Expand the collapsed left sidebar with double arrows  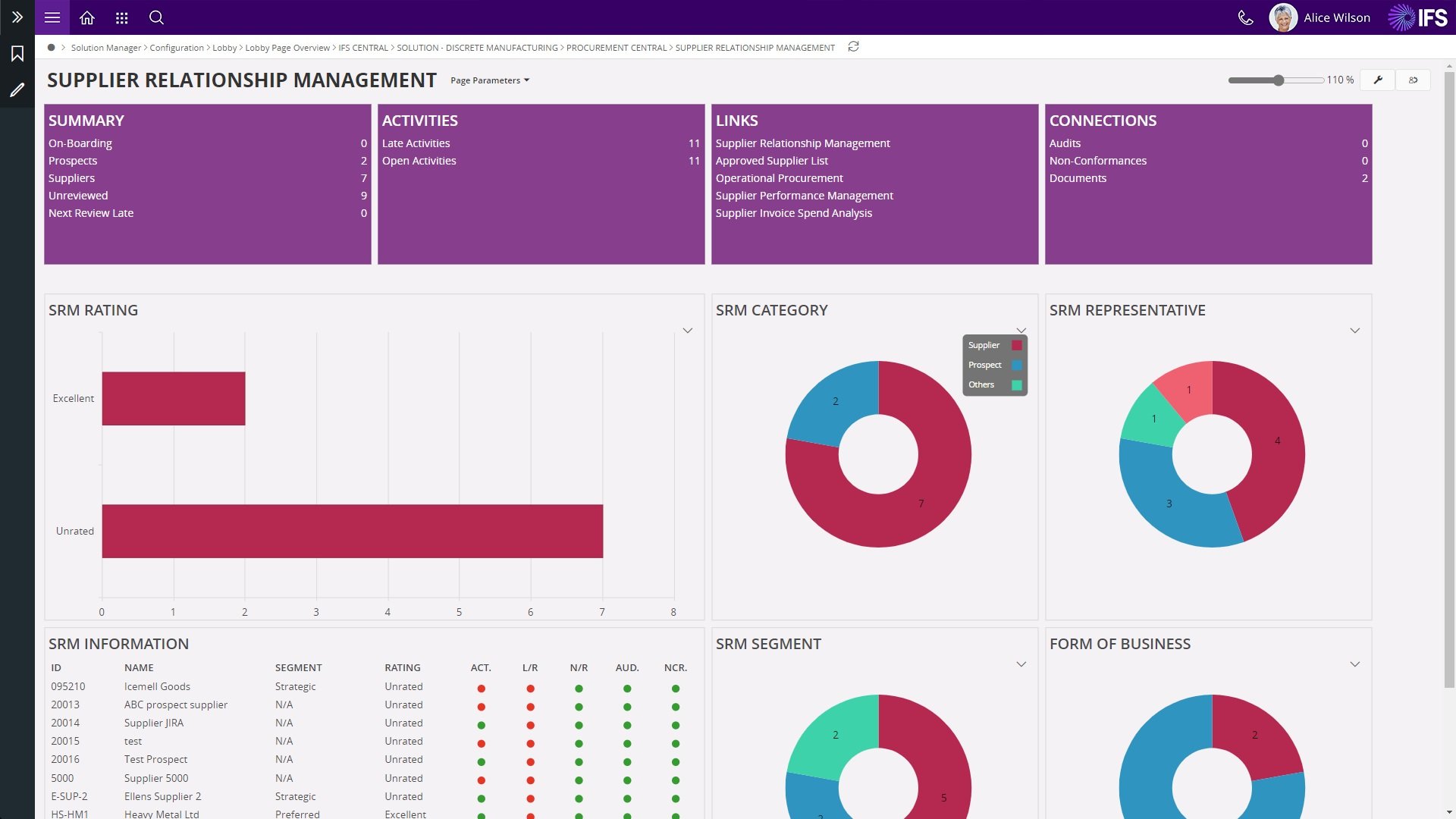pos(17,17)
